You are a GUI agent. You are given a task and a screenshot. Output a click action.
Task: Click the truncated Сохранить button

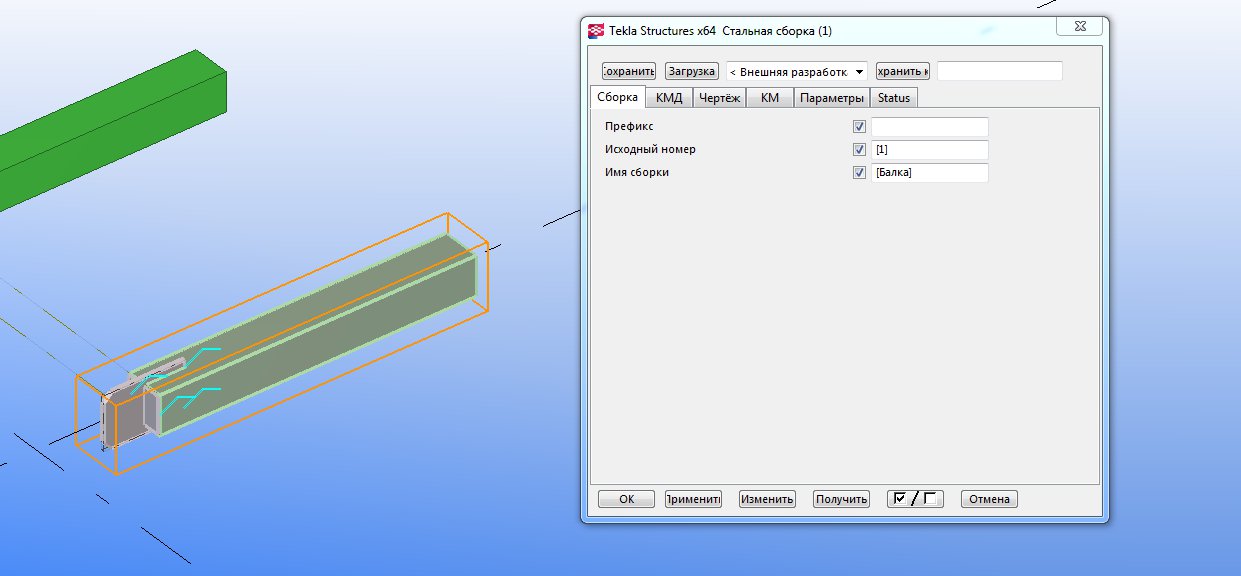coord(628,71)
